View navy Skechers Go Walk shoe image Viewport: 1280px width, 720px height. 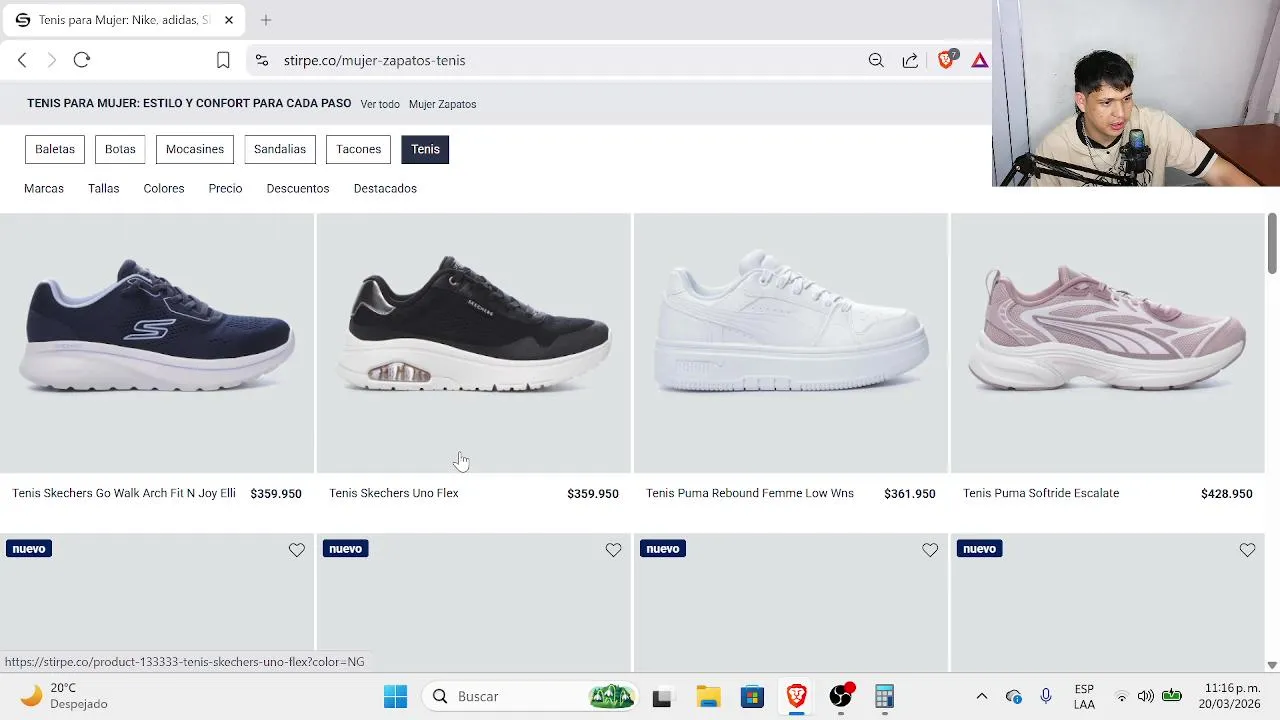point(157,343)
